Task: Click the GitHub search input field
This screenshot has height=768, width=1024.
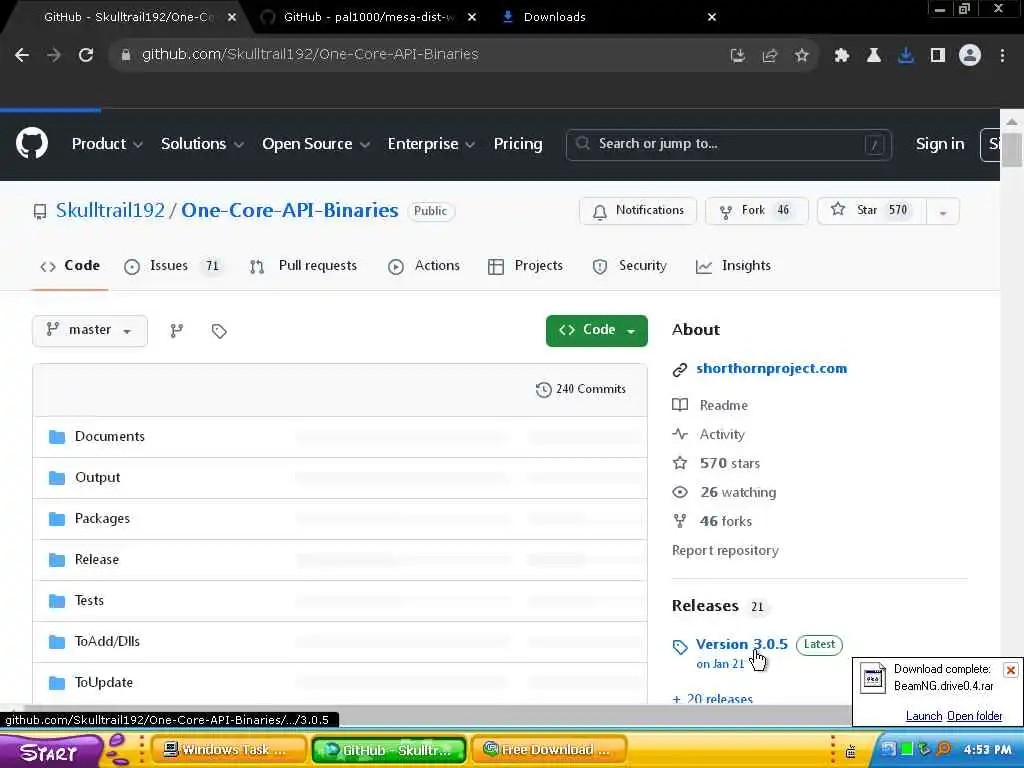Action: 728,144
